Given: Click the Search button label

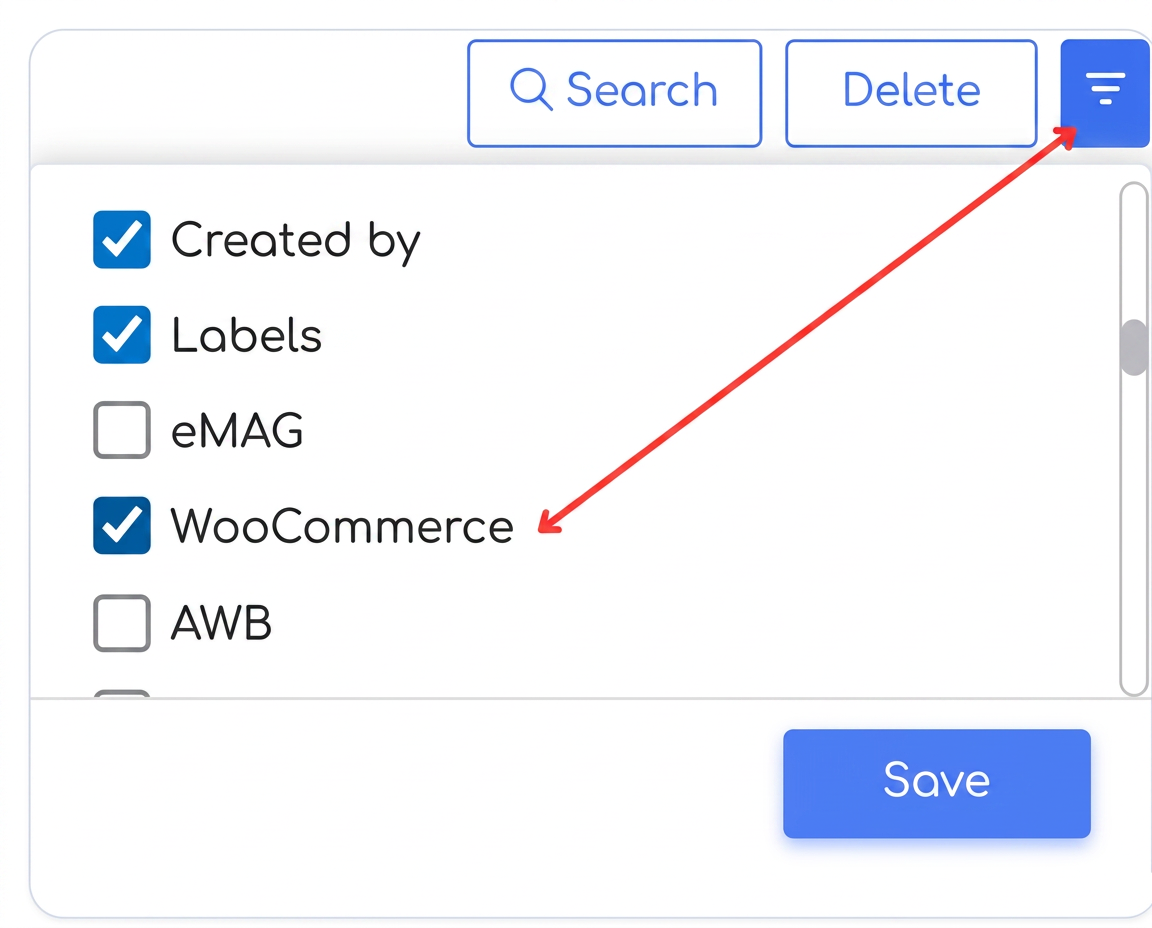Looking at the screenshot, I should 642,90.
